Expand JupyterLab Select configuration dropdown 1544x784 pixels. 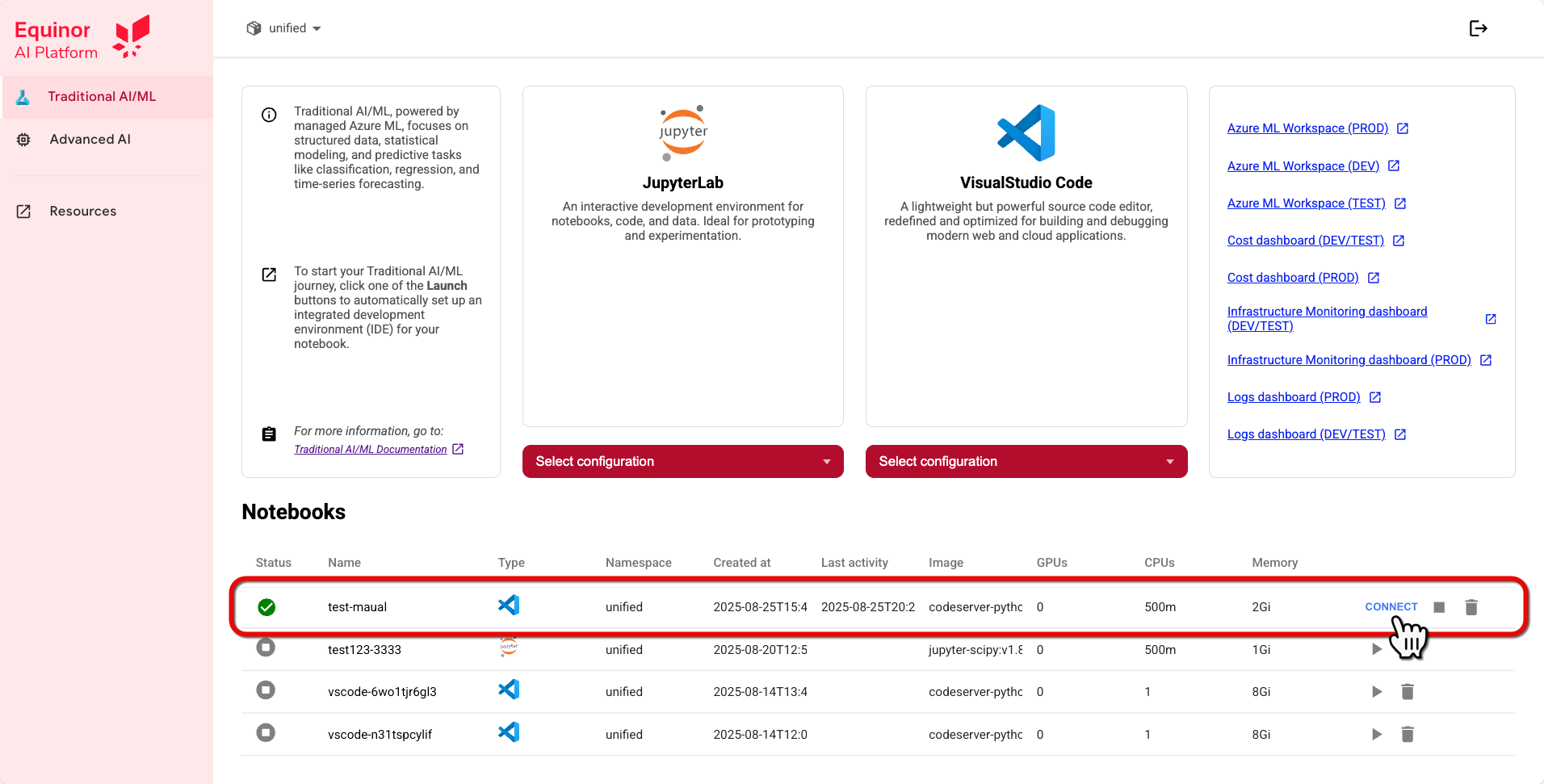click(682, 462)
